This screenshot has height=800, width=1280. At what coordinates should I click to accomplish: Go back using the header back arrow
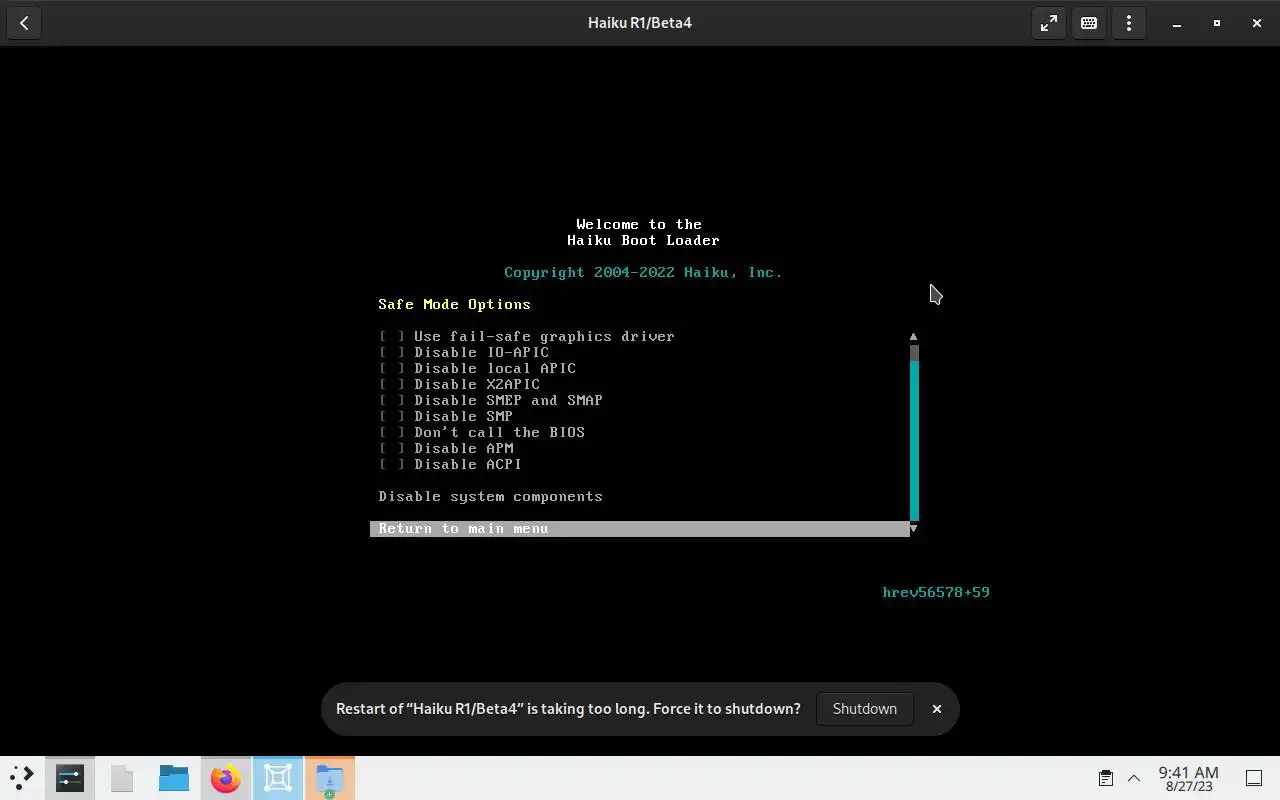pyautogui.click(x=24, y=23)
